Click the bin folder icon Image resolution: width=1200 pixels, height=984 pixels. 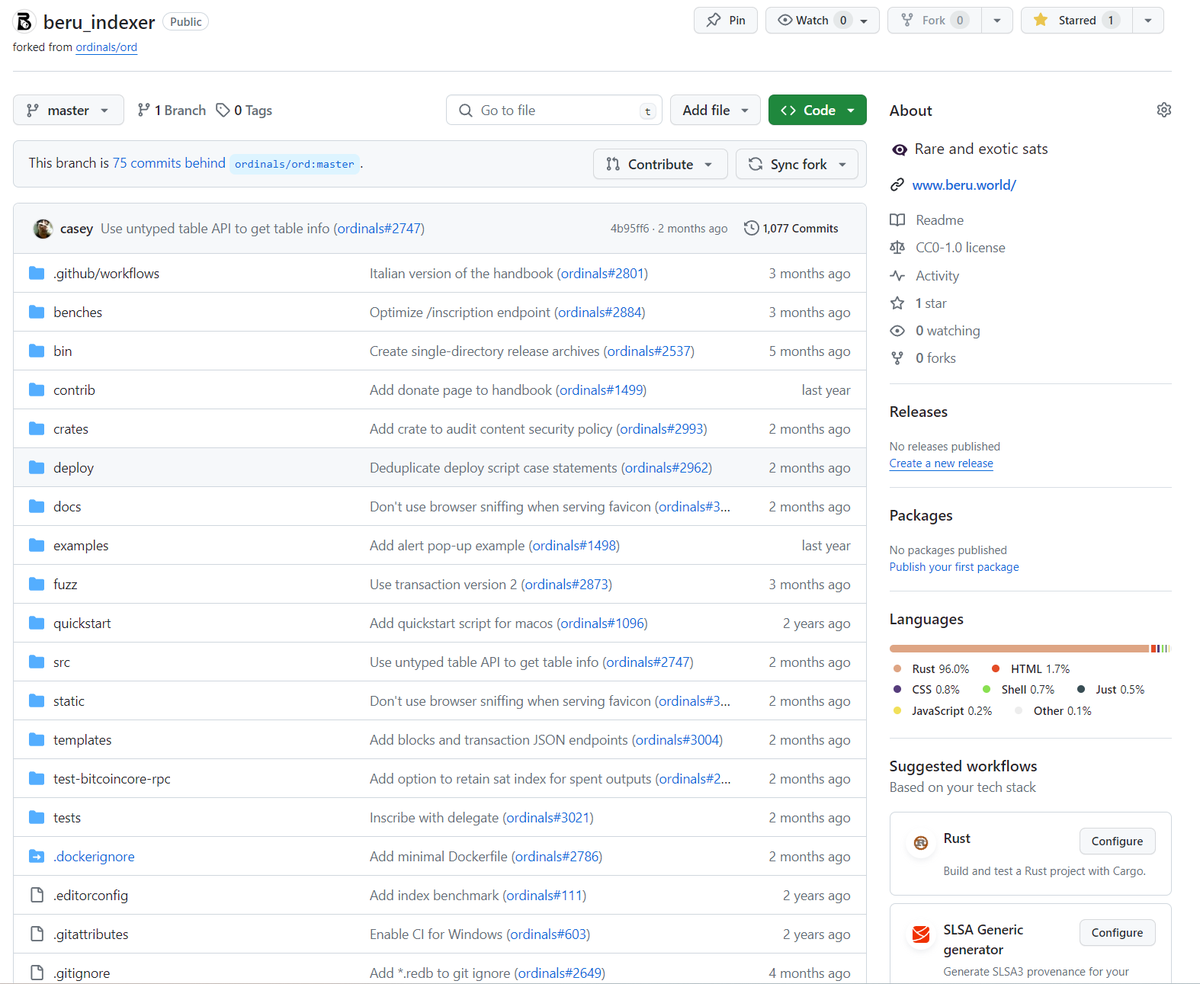click(37, 351)
